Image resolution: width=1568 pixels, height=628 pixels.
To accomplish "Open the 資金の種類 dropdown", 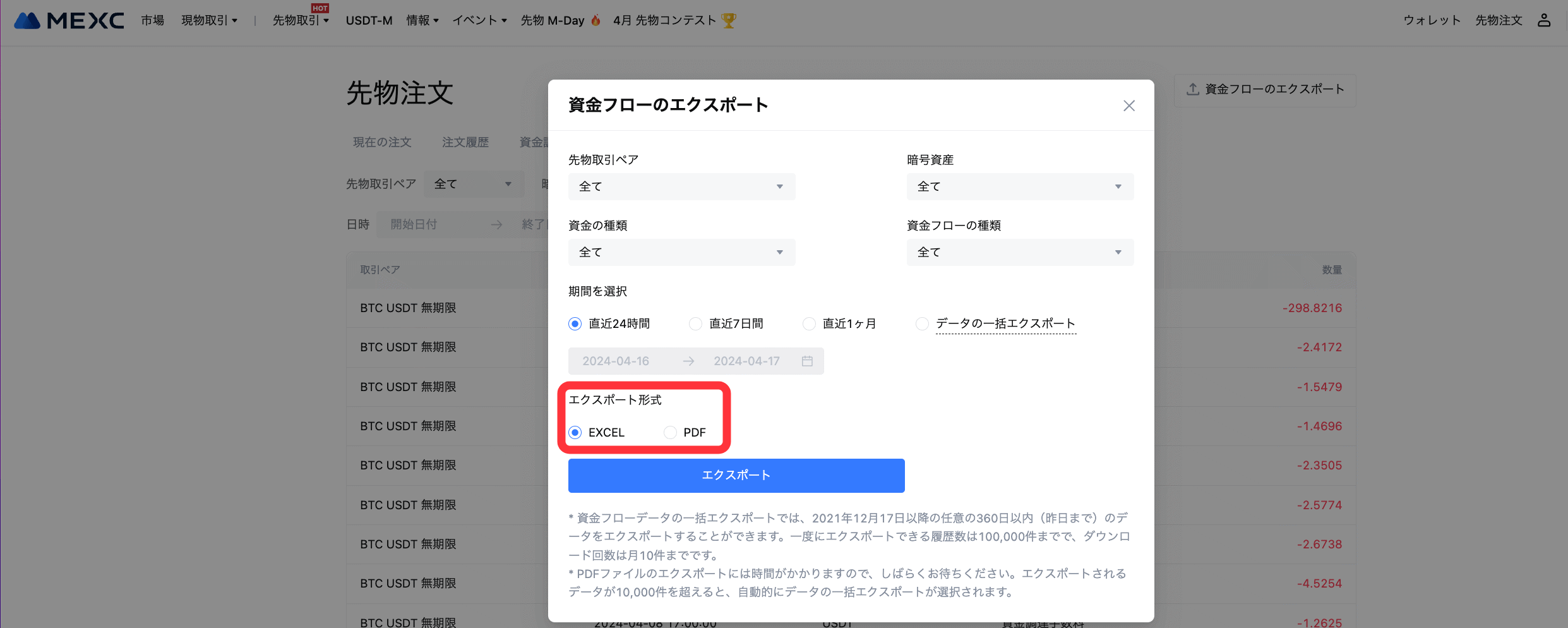I will (x=681, y=252).
